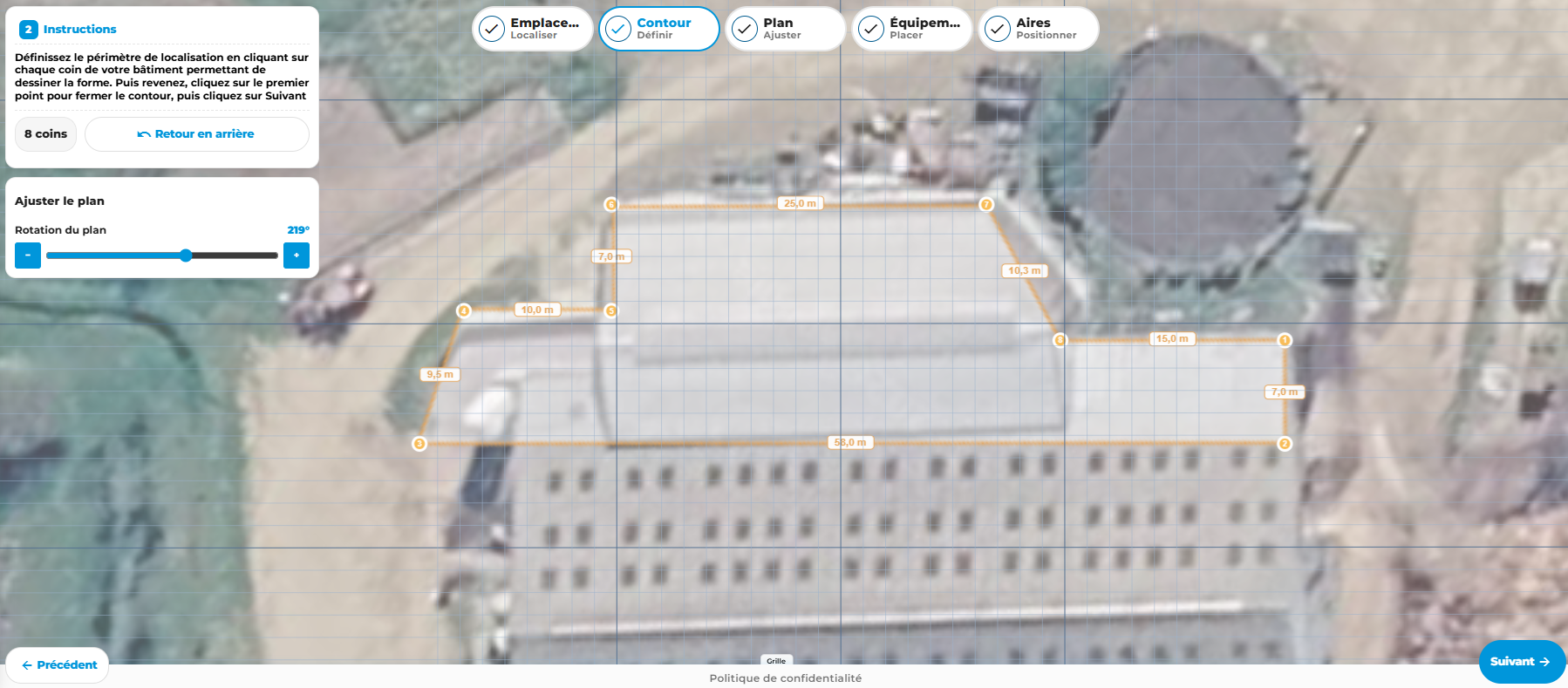
Task: Click the Ajuster le plan heading
Action: click(x=59, y=201)
